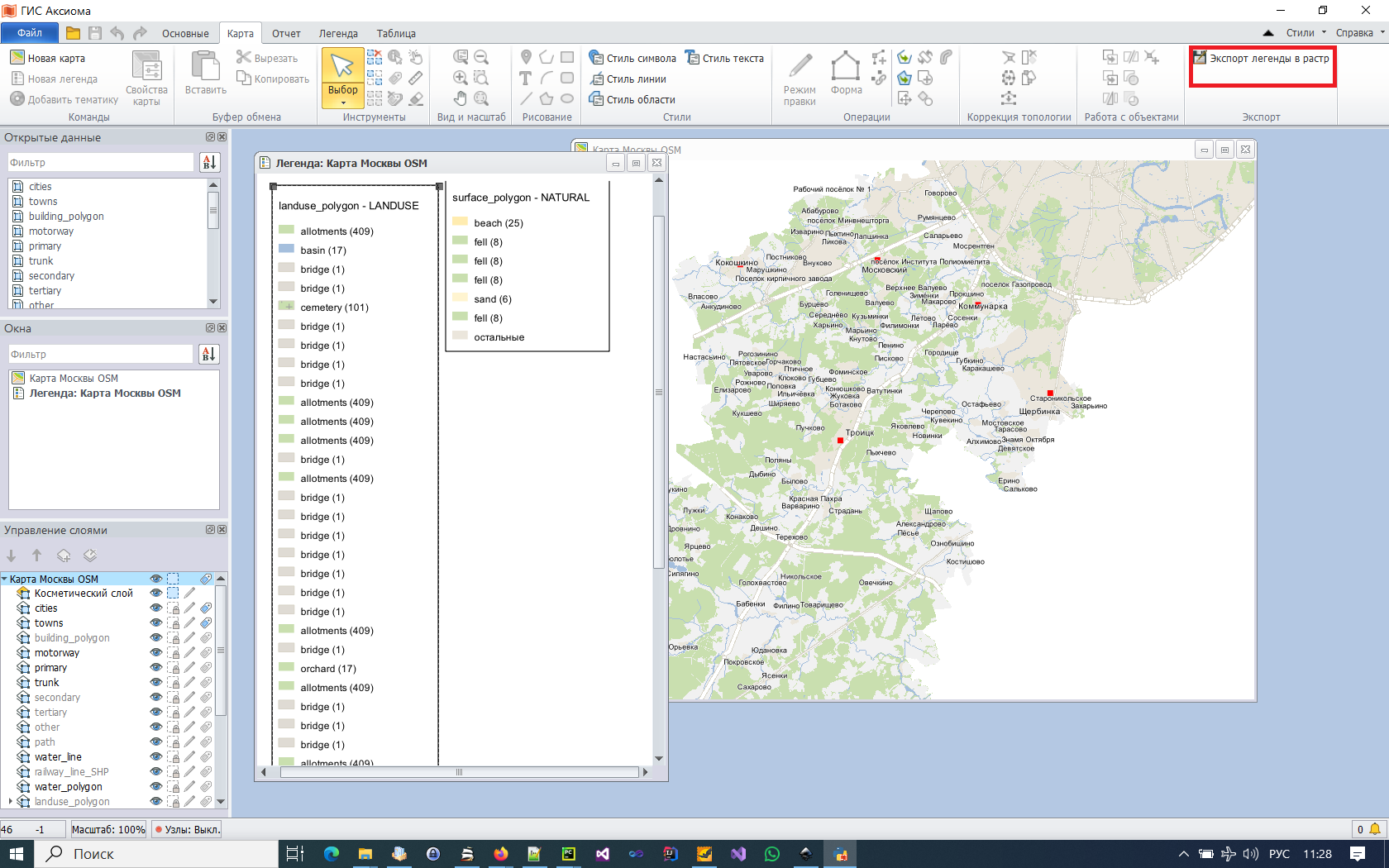The image size is (1389, 868).
Task: Toggle visibility of water_line layer
Action: 155,757
